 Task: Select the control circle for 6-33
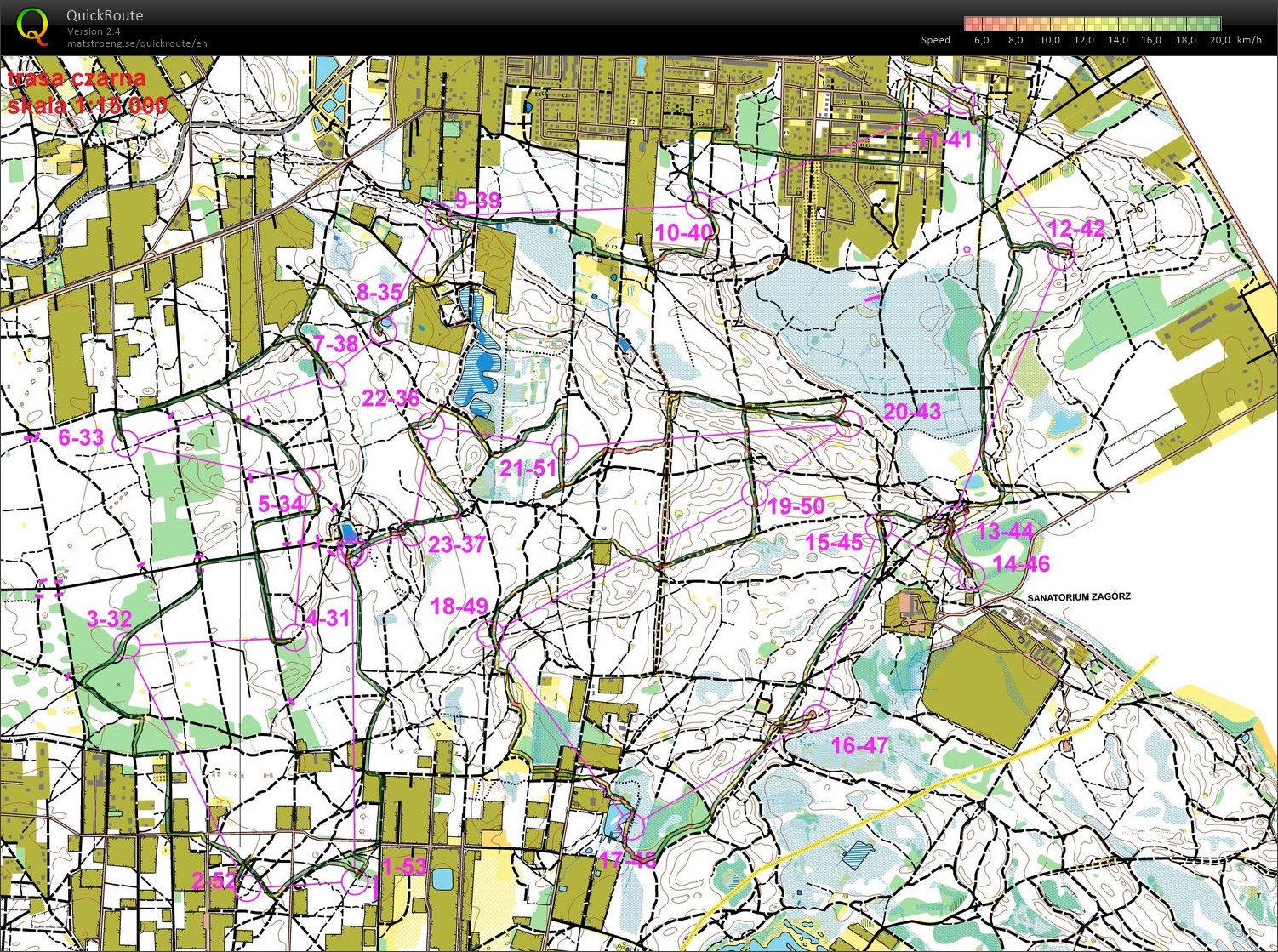pos(126,443)
